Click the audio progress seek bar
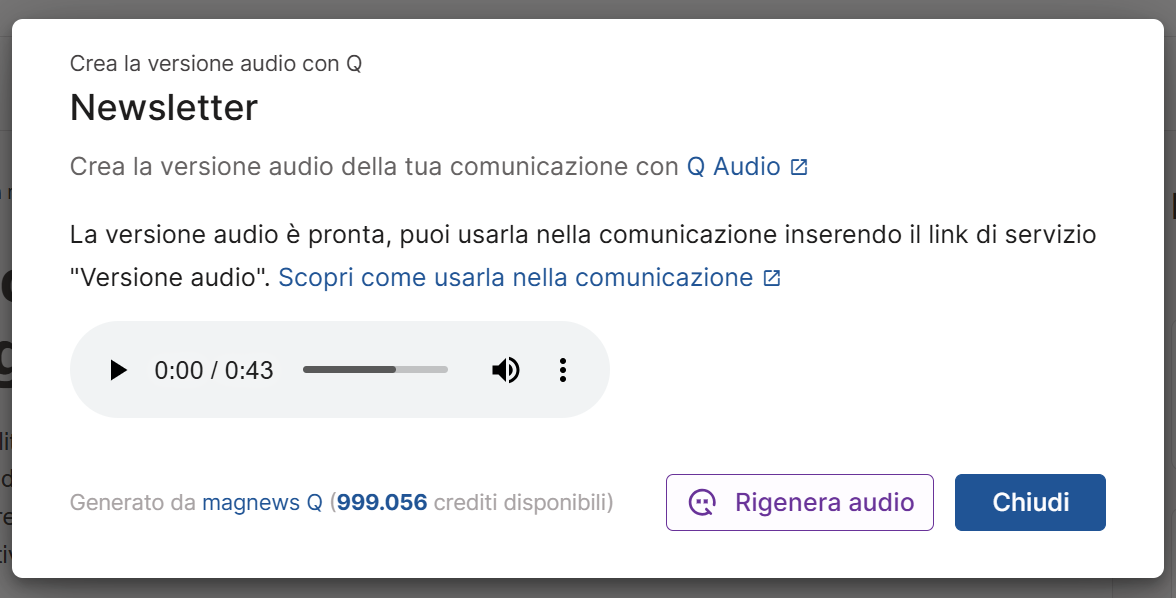Image resolution: width=1176 pixels, height=598 pixels. click(x=375, y=370)
